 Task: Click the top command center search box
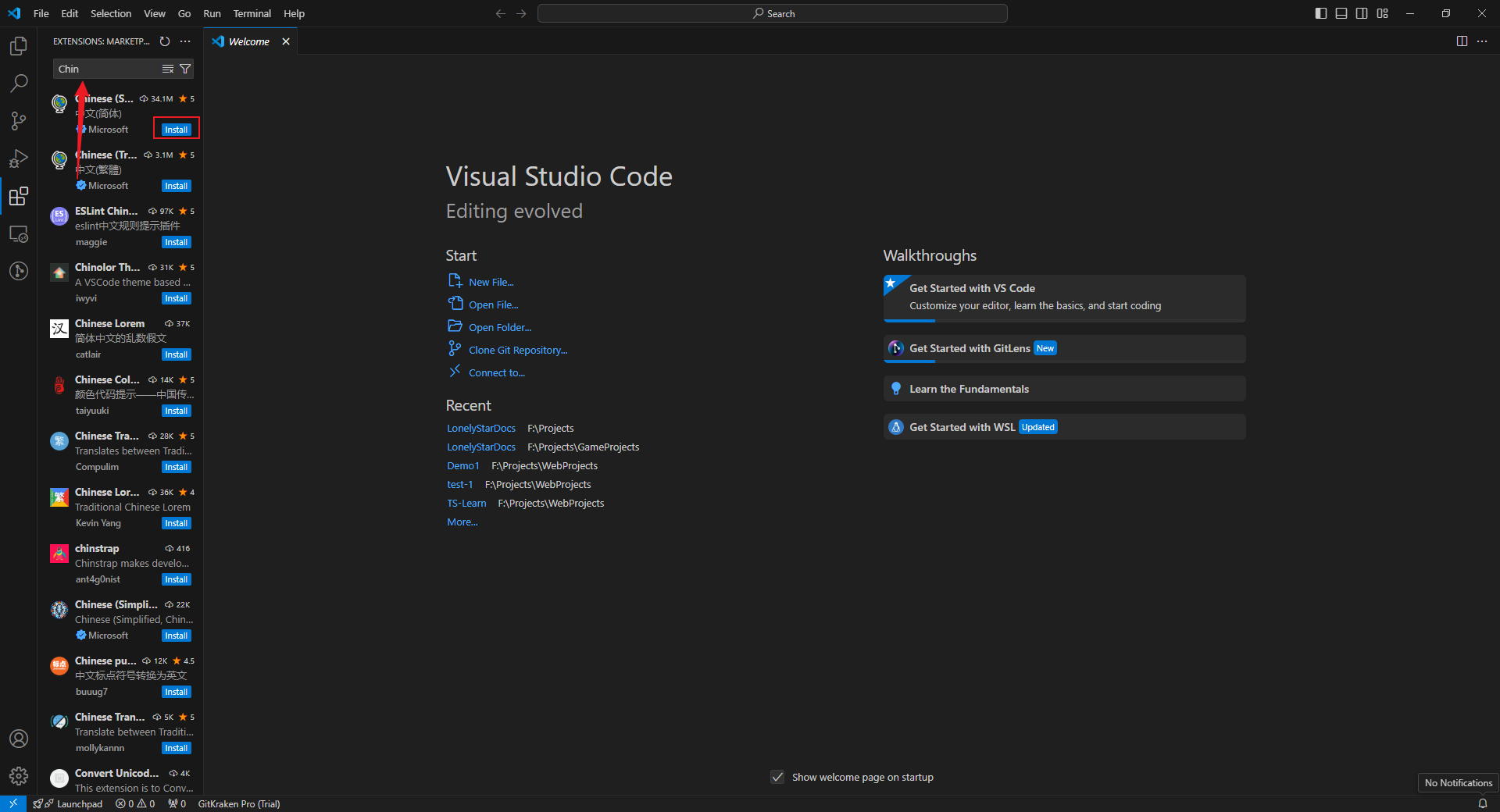[x=773, y=13]
